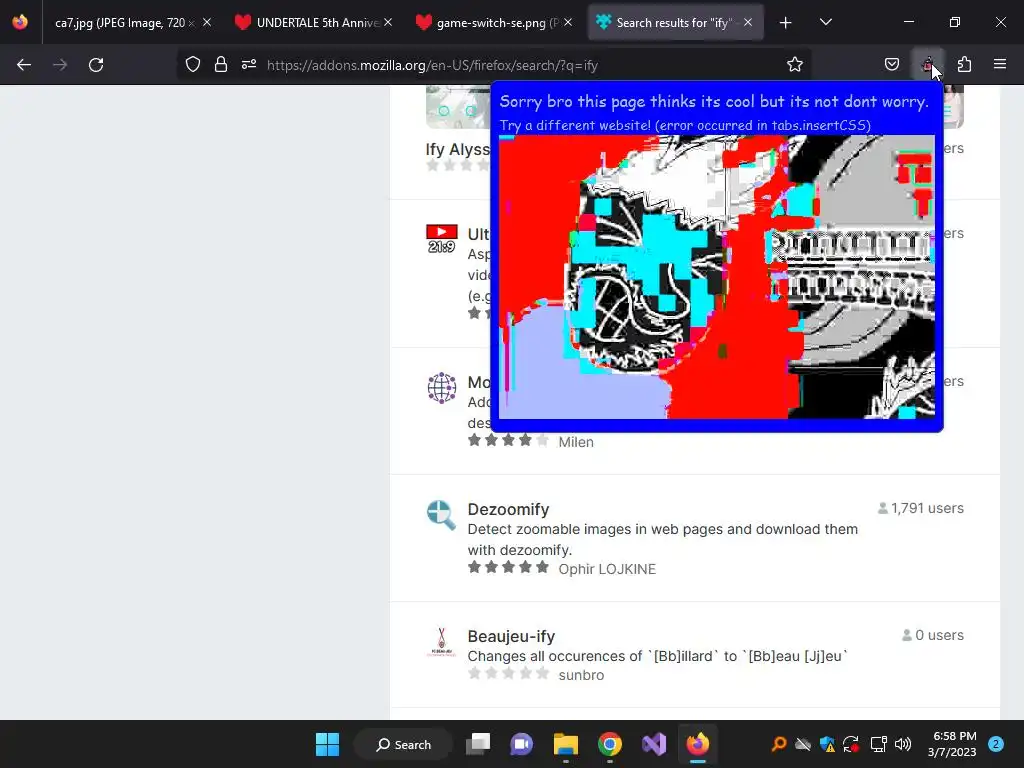Click the Dezoomify magnifier icon
Viewport: 1024px width, 768px height.
441,515
